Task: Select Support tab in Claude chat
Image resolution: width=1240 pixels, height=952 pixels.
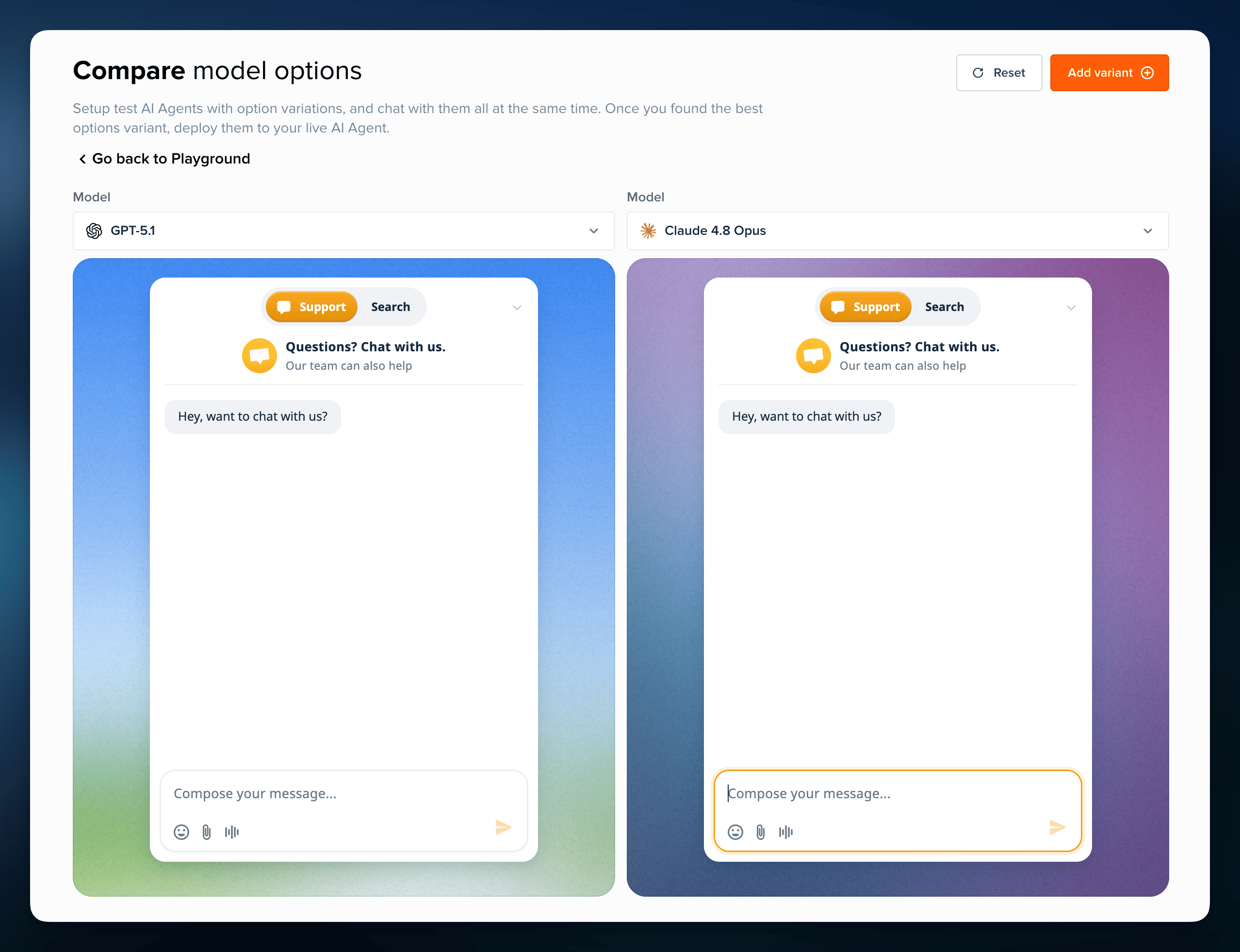Action: pyautogui.click(x=865, y=307)
